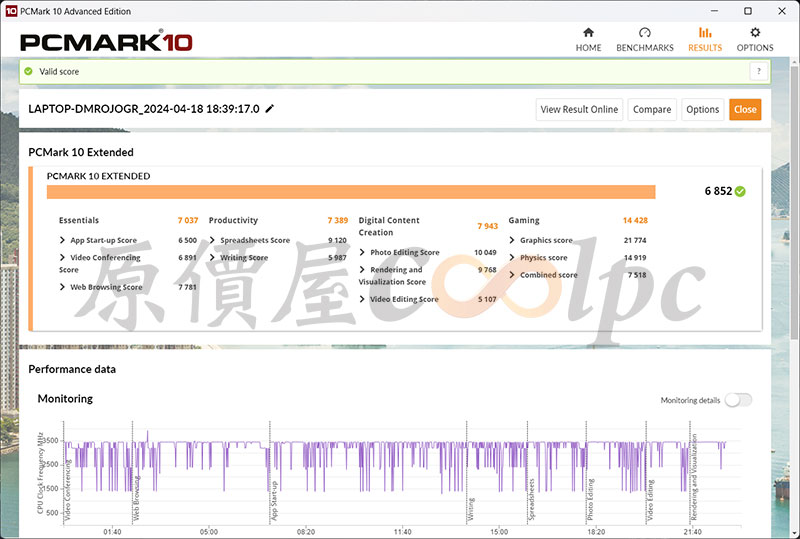Click the overall score 6 852
Viewport: 800px width, 539px height.
718,191
